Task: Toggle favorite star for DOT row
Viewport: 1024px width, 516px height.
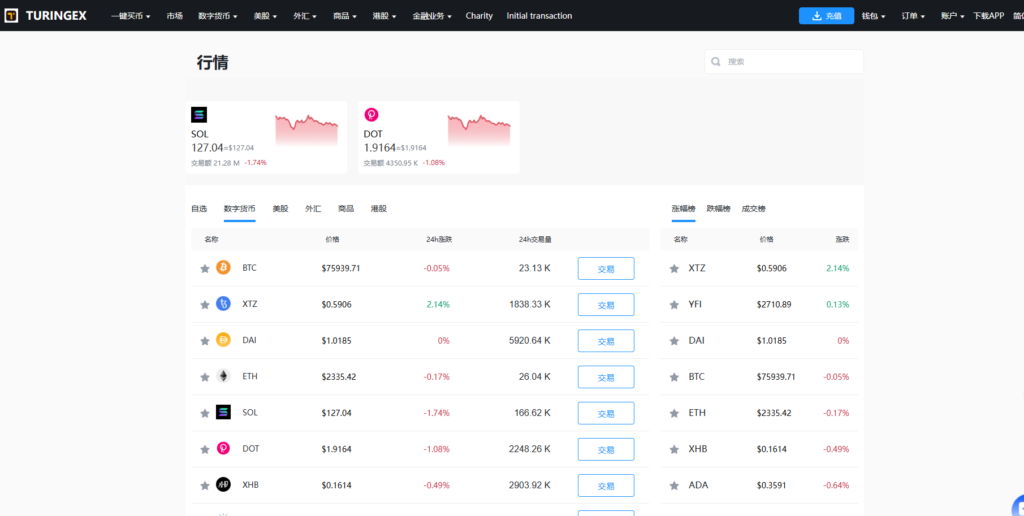Action: coord(205,449)
